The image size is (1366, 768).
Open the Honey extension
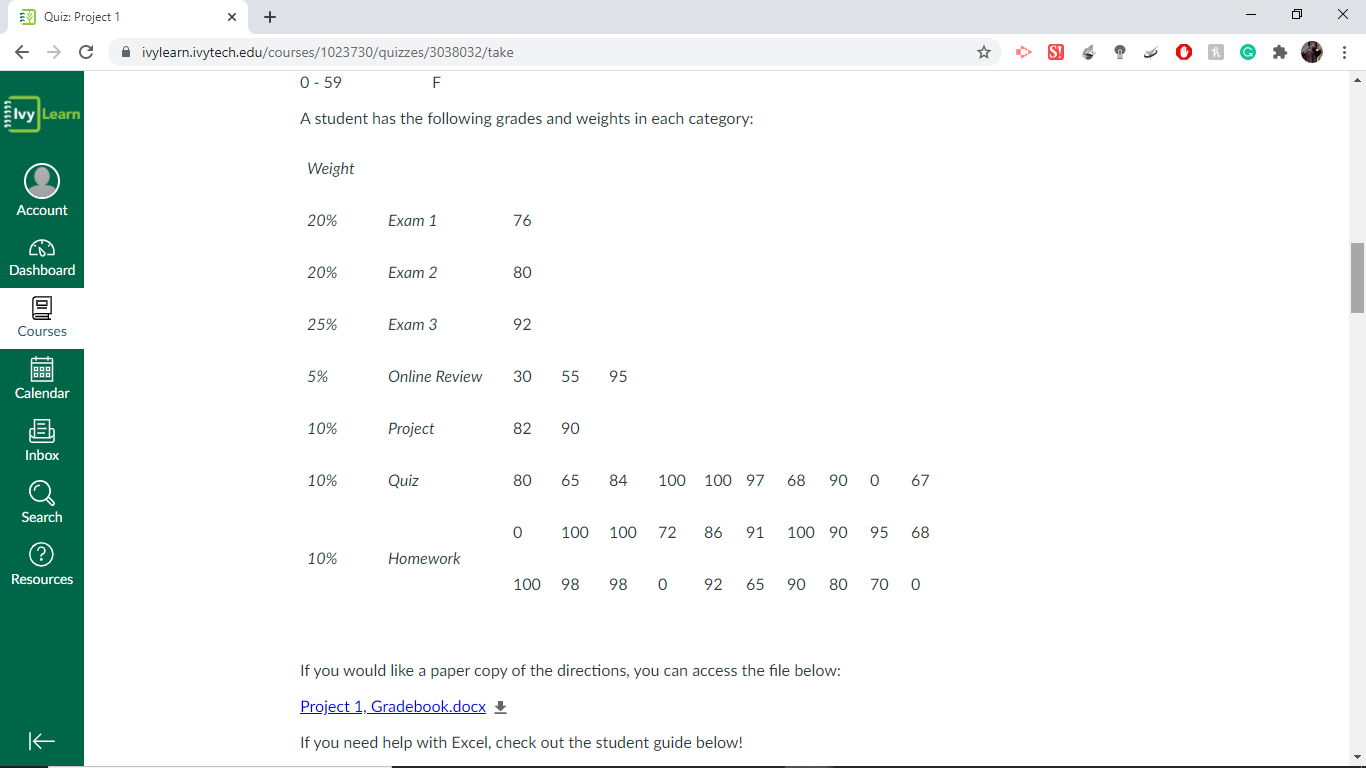pos(1215,52)
